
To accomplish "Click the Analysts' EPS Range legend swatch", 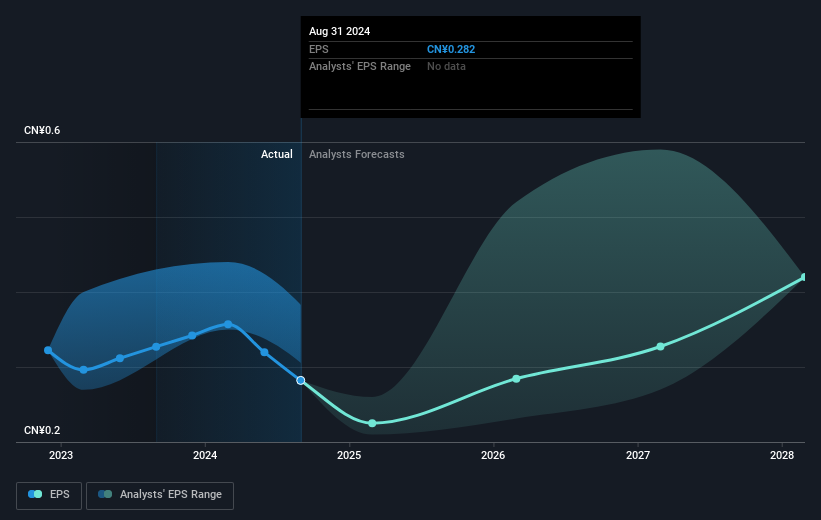I will 105,494.
